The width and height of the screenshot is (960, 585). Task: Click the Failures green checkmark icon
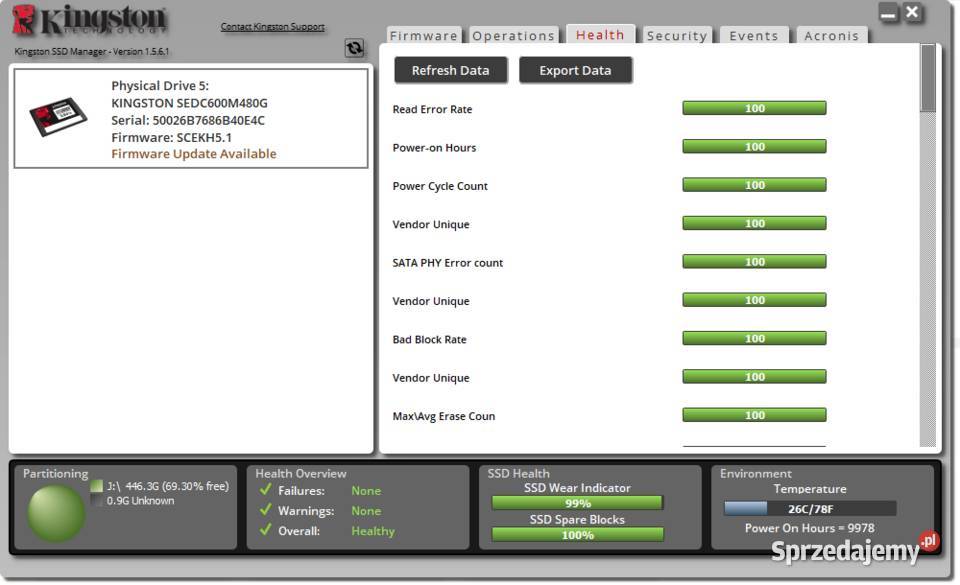point(265,490)
